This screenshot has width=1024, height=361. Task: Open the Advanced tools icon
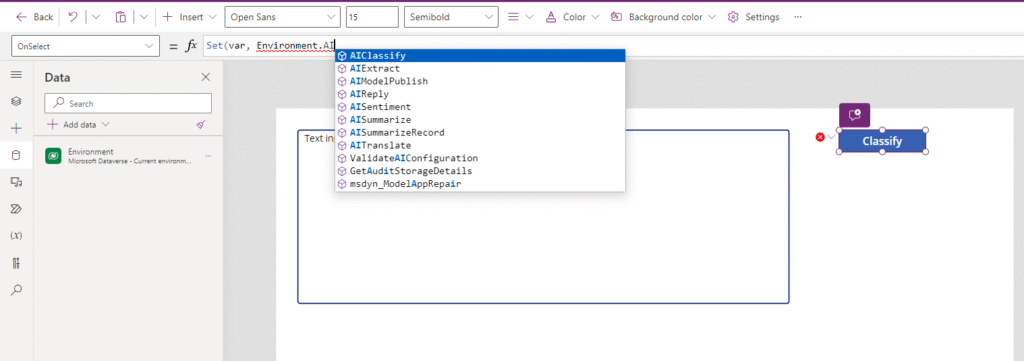point(16,263)
